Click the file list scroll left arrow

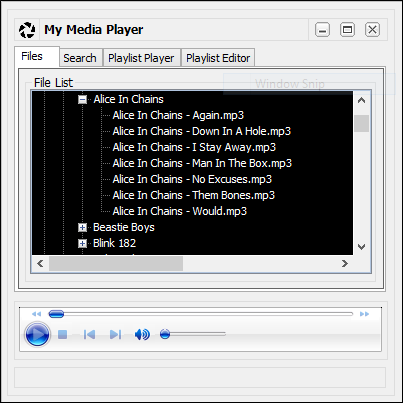click(40, 264)
